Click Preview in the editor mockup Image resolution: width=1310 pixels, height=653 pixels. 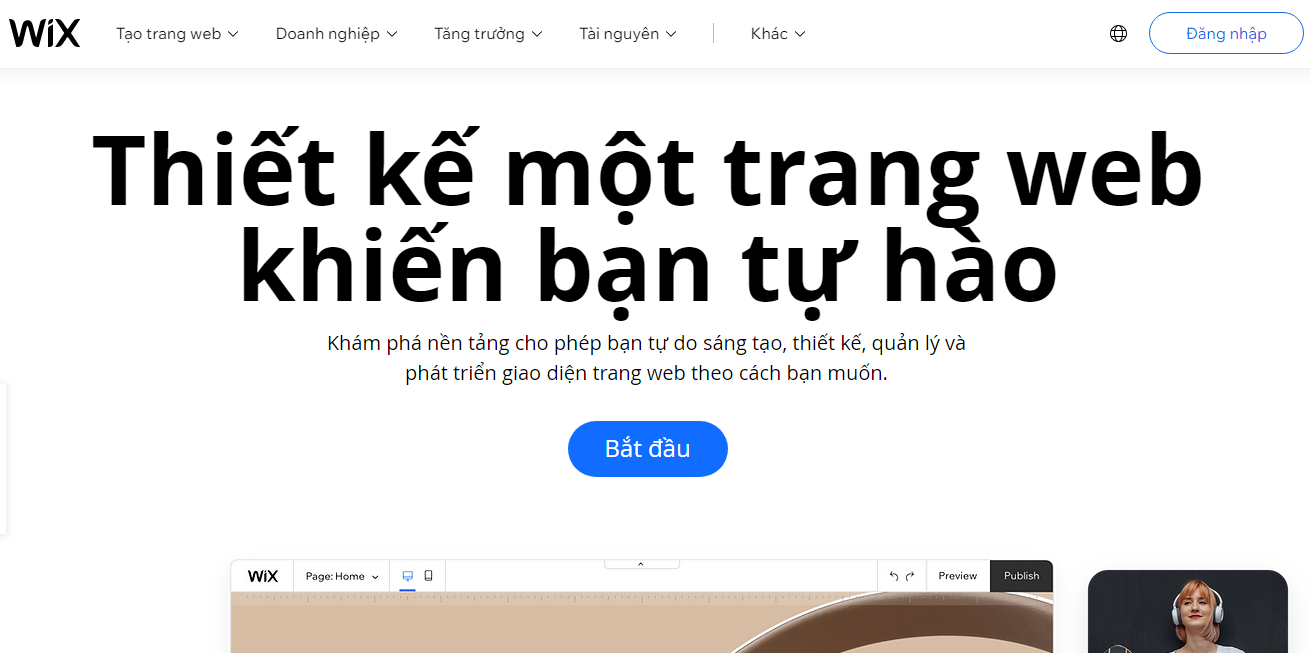[x=958, y=576]
